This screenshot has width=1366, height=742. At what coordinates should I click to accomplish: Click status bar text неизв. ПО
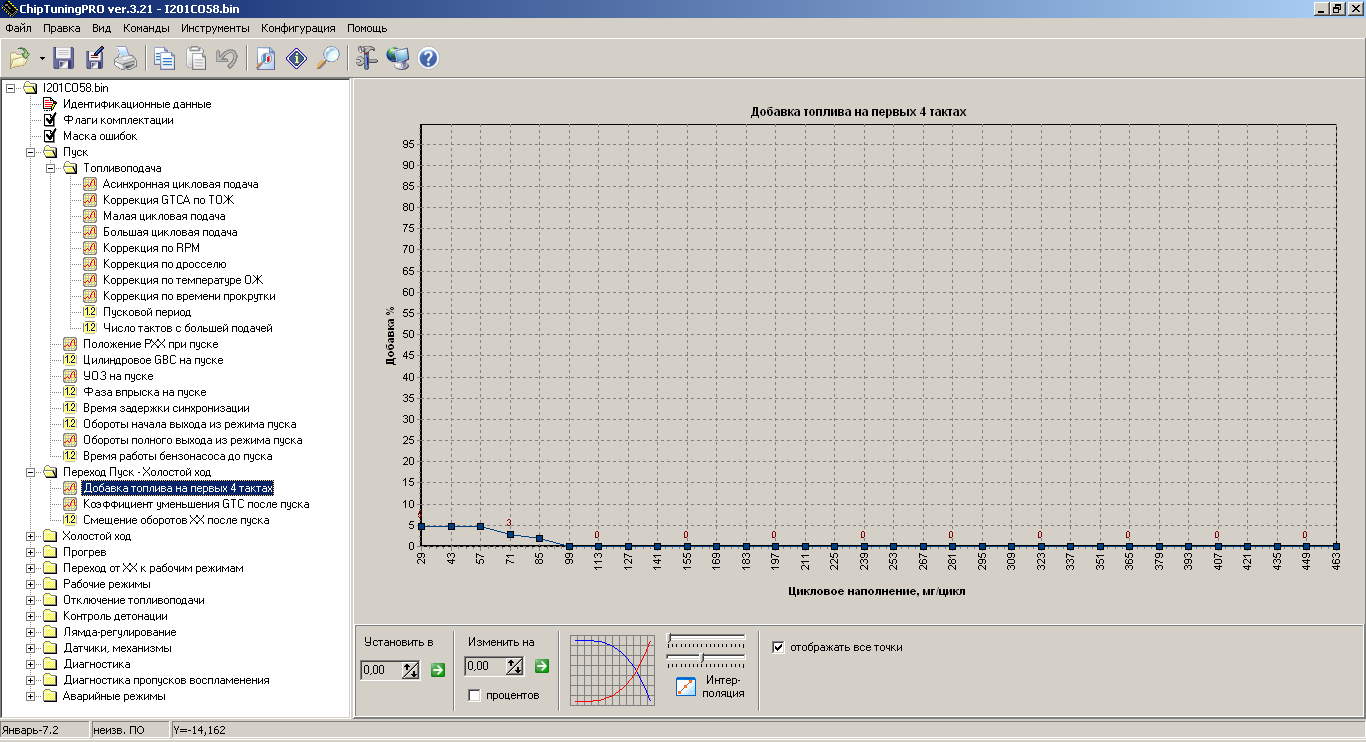click(x=118, y=730)
